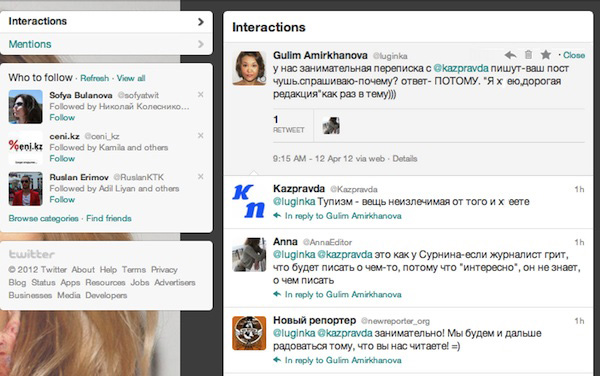
Task: Reply to Gulim Amirkhanova's tweet via arrow icon
Action: [510, 55]
